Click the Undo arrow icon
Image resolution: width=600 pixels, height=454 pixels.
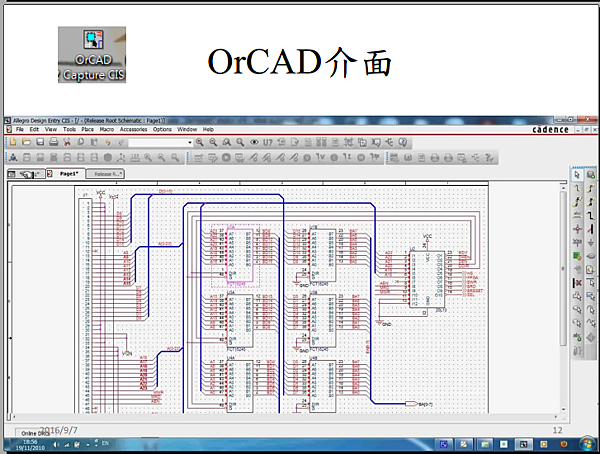pyautogui.click(x=108, y=142)
